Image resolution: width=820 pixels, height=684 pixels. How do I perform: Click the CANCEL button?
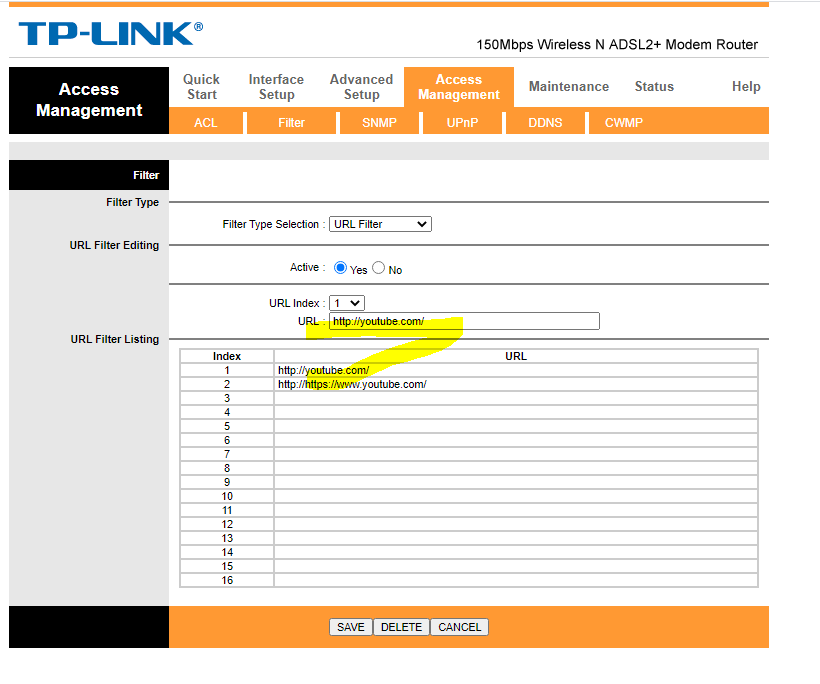(x=459, y=628)
